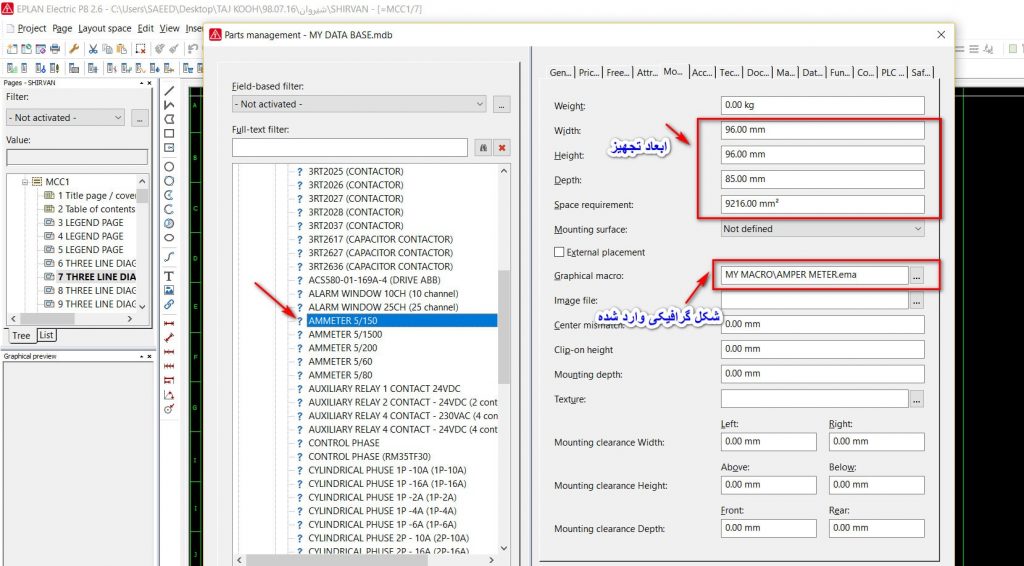This screenshot has width=1024, height=566.
Task: Toggle the External placement checkbox
Action: point(559,252)
